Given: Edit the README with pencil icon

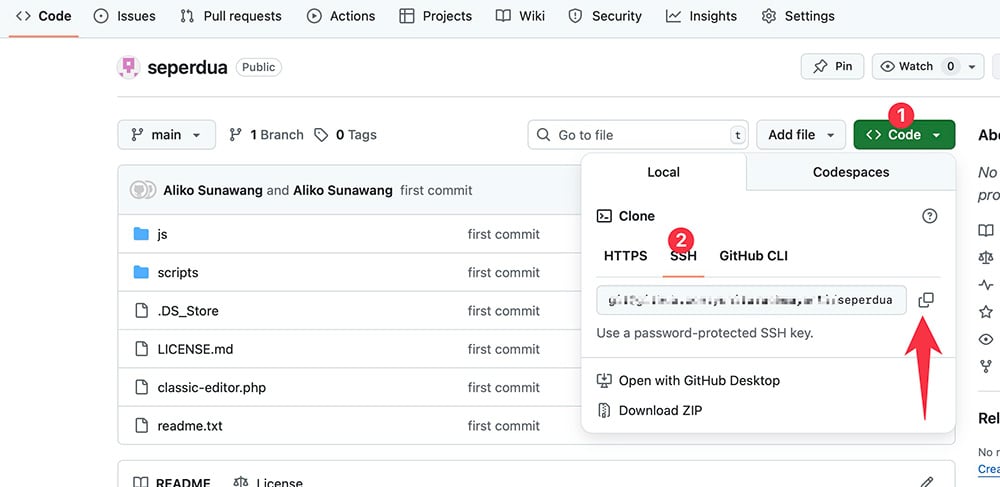Looking at the screenshot, I should [927, 483].
